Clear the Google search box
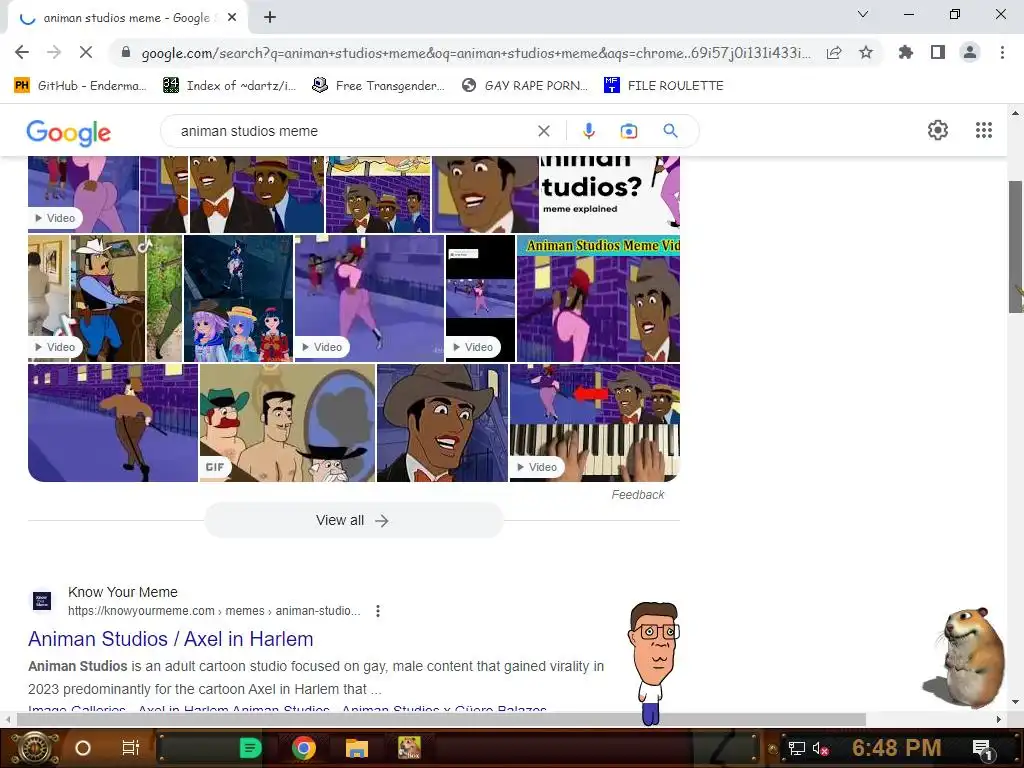 pos(543,131)
